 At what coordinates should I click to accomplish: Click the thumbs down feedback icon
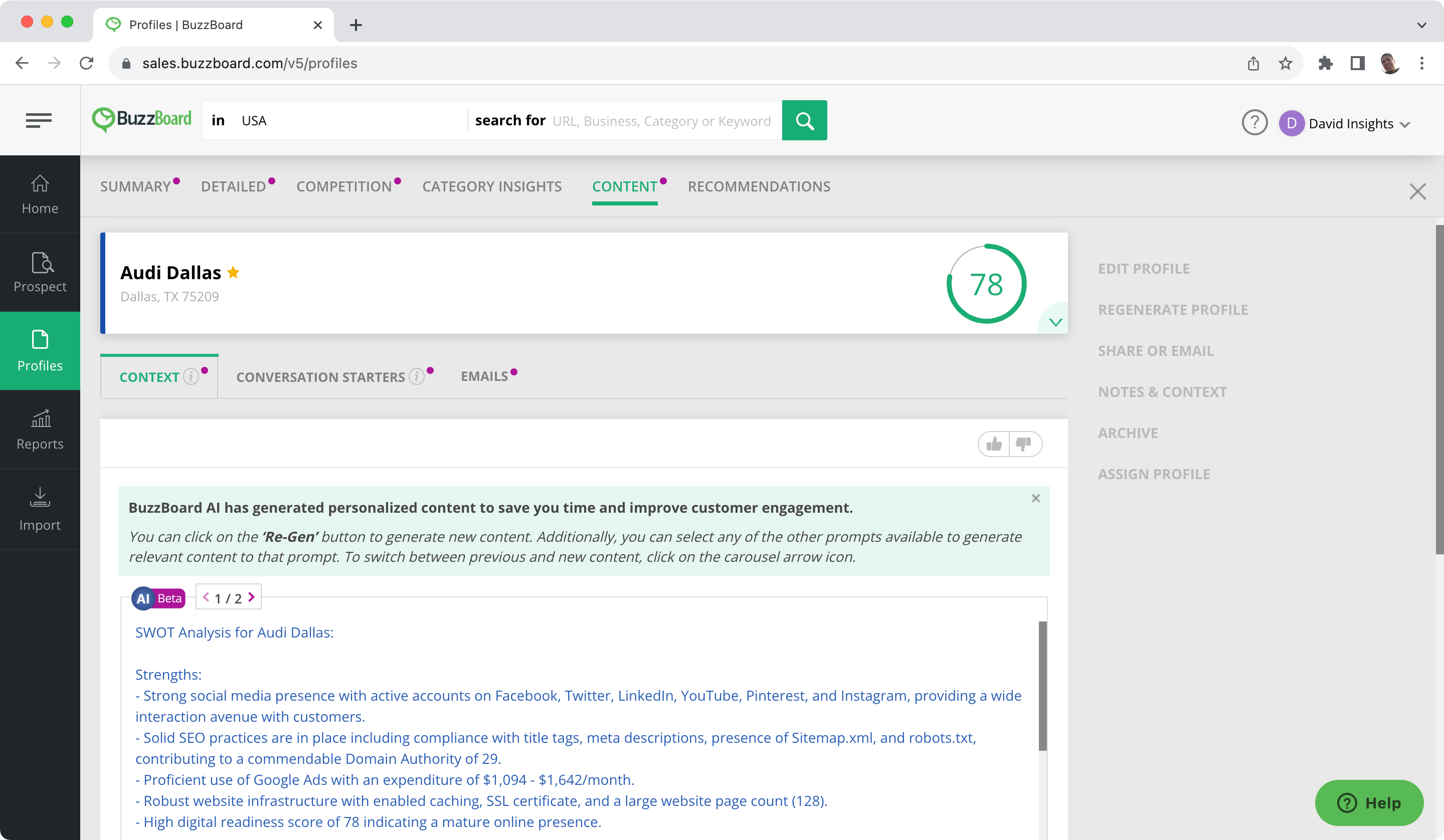click(1024, 444)
